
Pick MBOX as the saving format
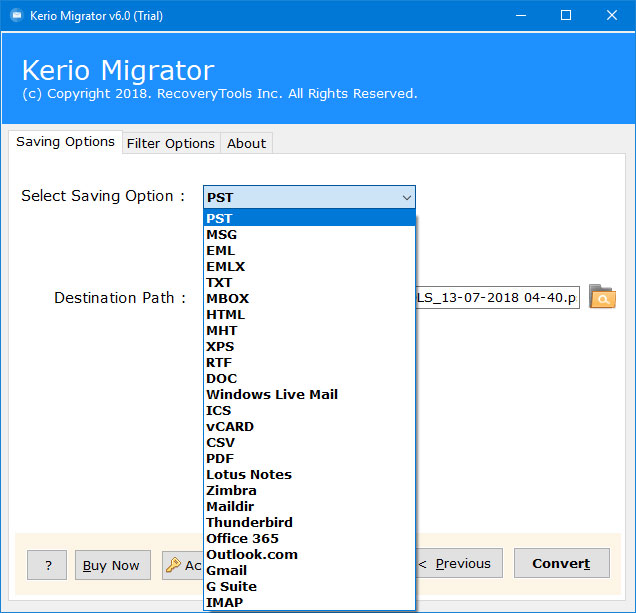pyautogui.click(x=309, y=299)
